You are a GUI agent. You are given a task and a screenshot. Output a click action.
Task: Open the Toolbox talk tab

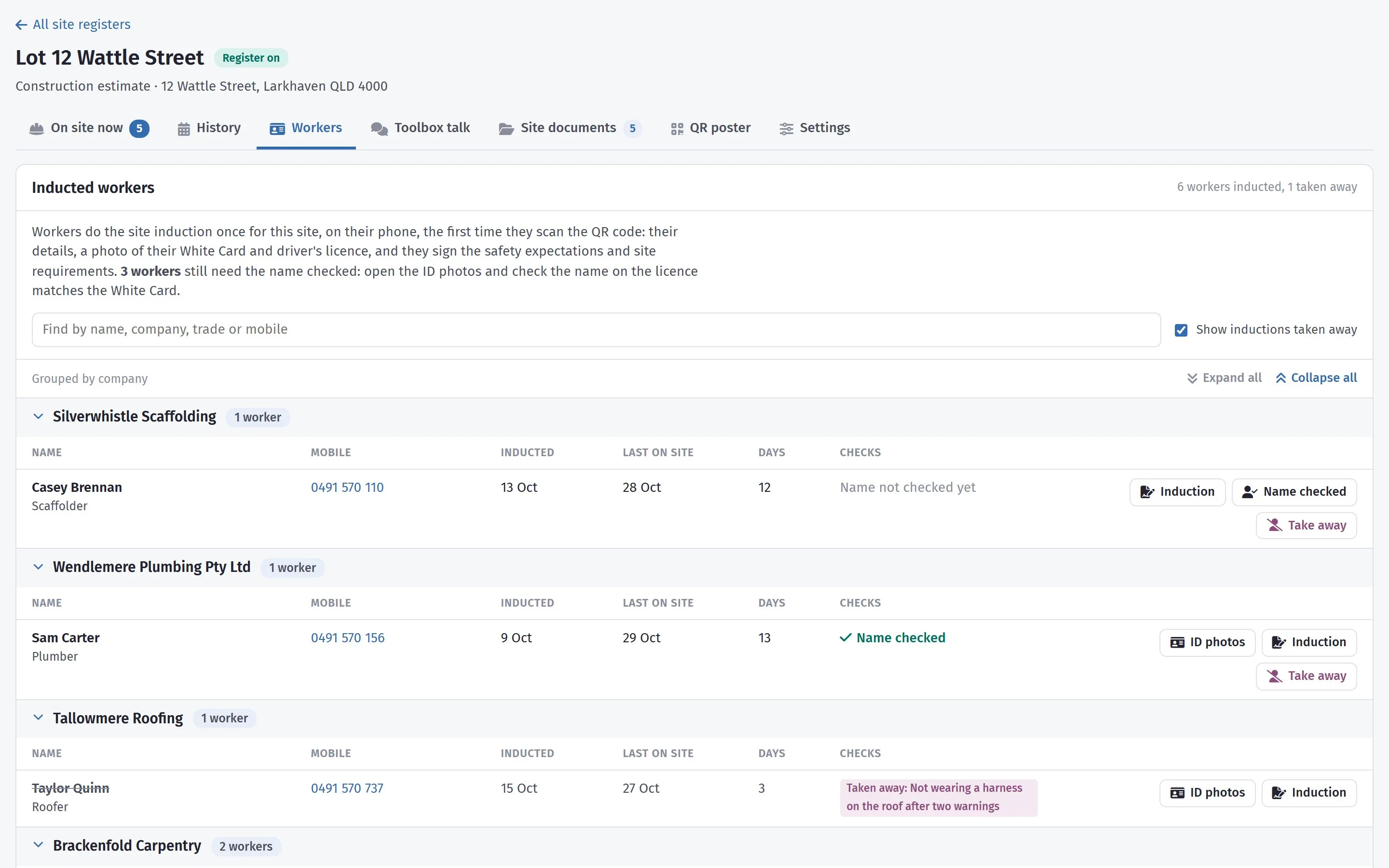click(420, 128)
